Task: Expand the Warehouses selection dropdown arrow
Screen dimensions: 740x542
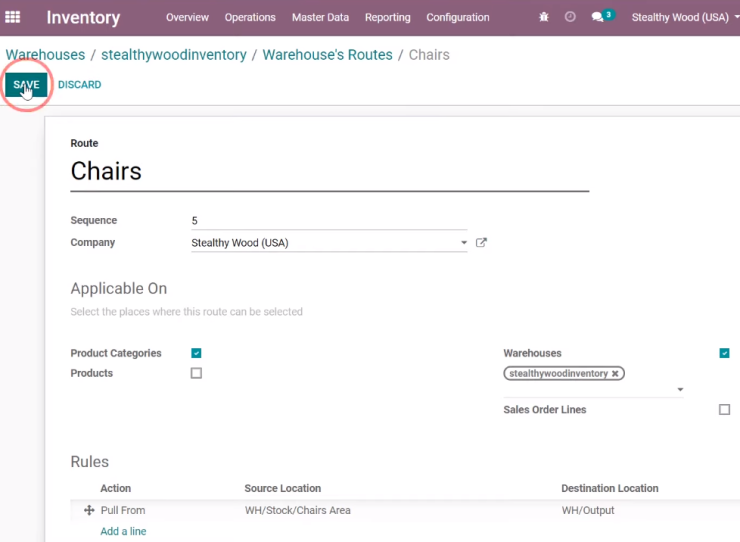Action: 680,390
